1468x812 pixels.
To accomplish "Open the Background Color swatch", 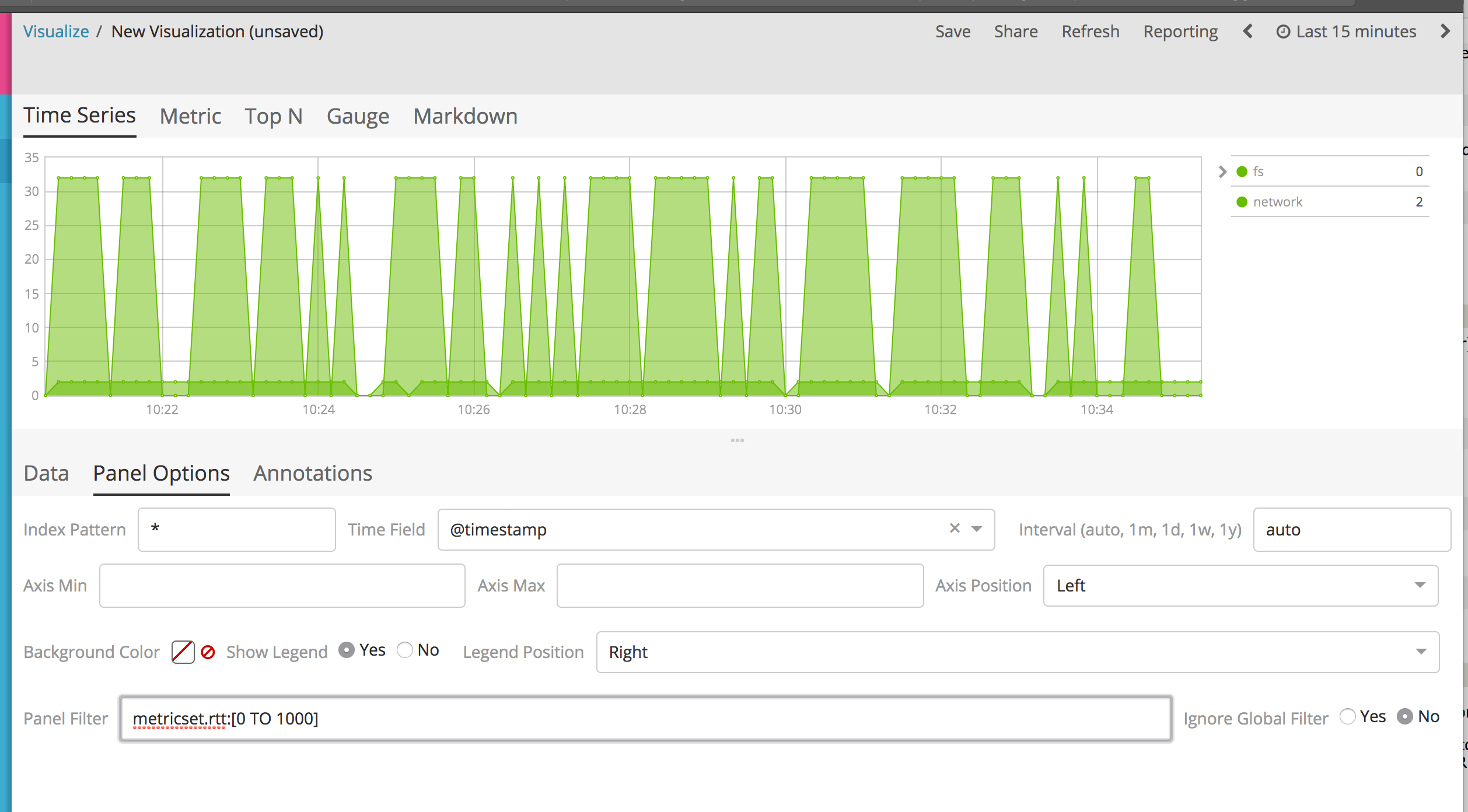I will point(183,652).
